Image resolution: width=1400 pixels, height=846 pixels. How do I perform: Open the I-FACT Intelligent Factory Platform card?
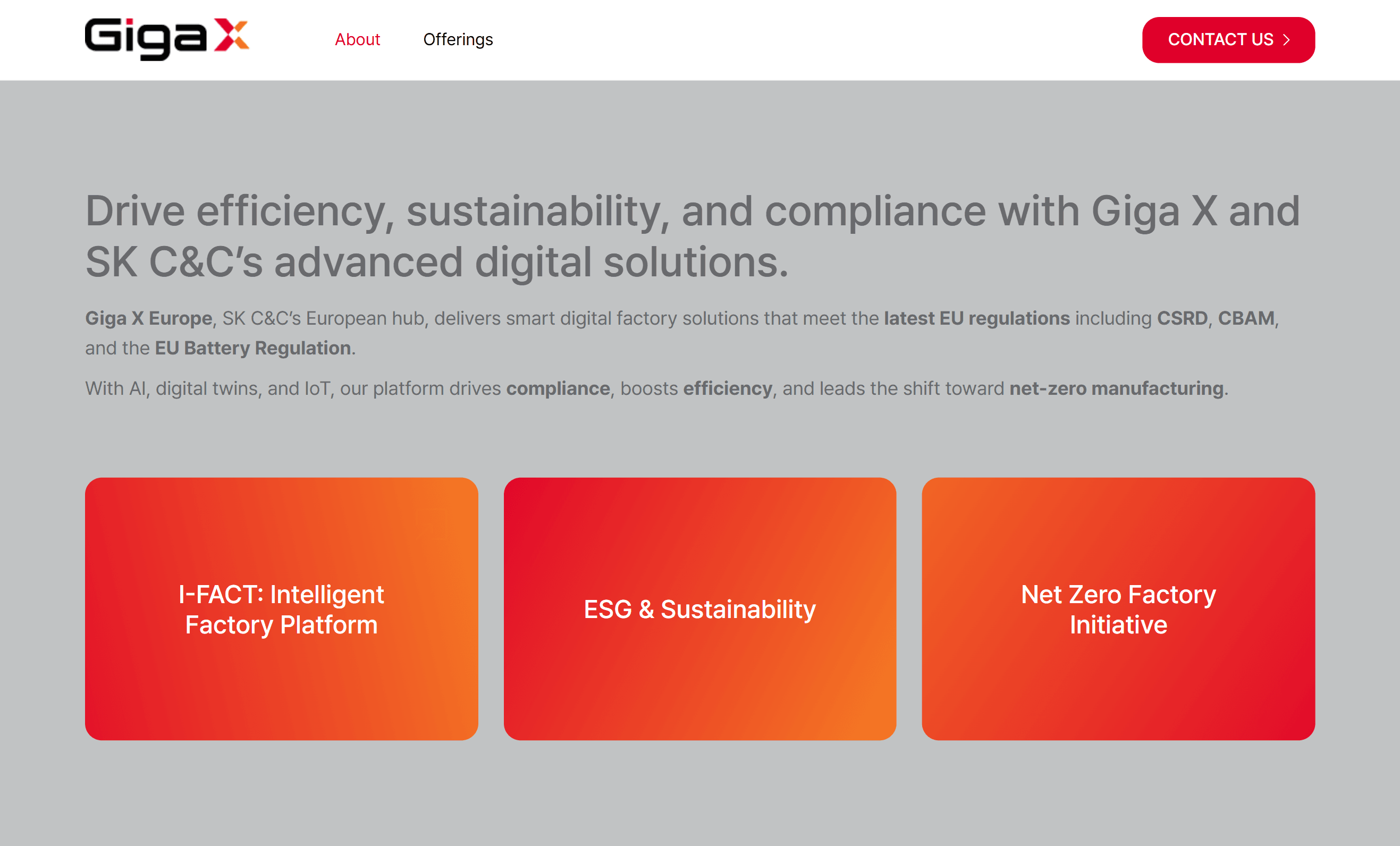[281, 608]
